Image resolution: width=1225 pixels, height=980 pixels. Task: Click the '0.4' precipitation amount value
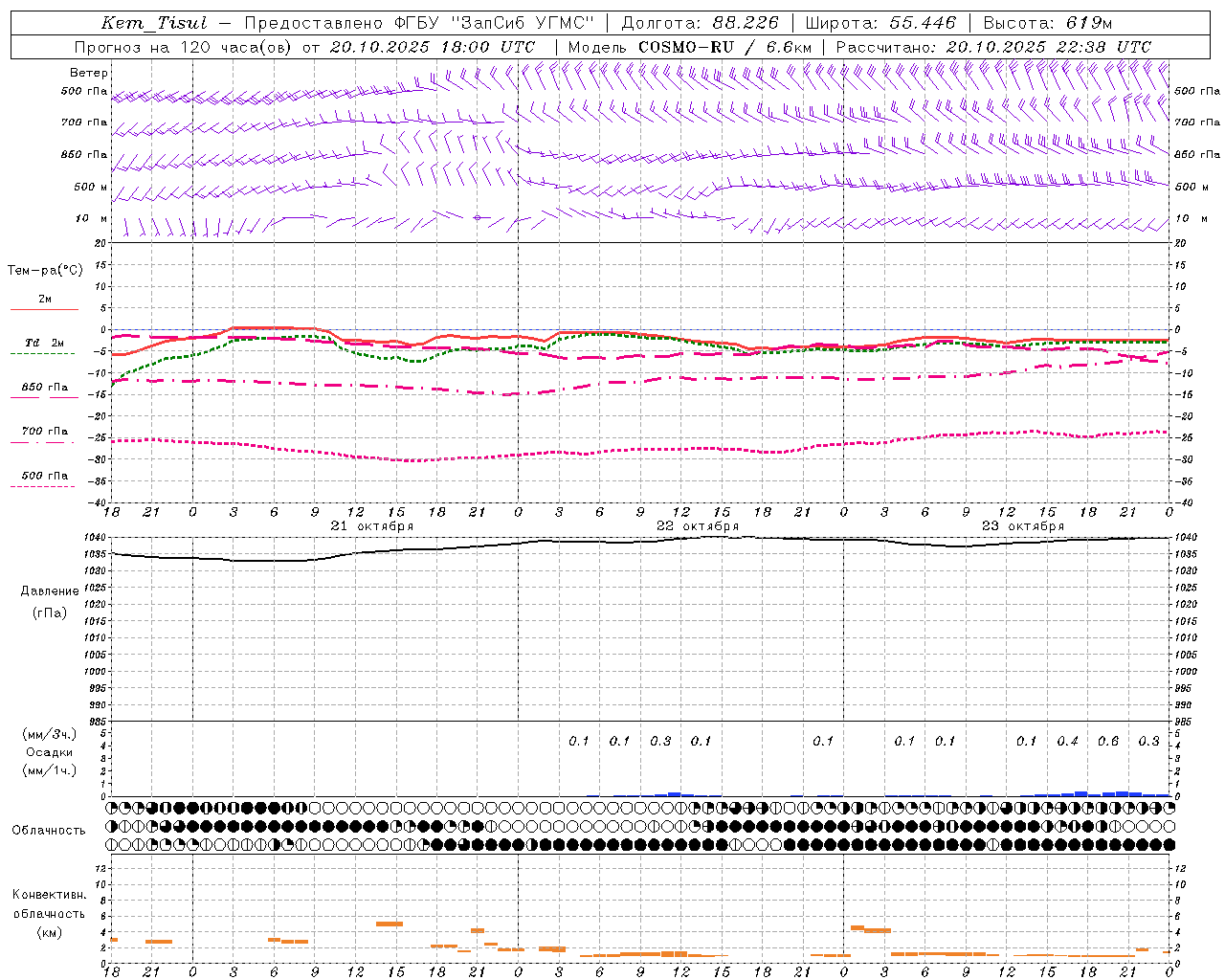[1067, 742]
